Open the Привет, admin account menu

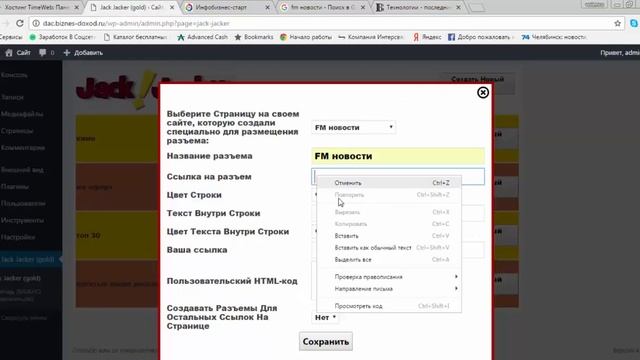click(x=620, y=53)
